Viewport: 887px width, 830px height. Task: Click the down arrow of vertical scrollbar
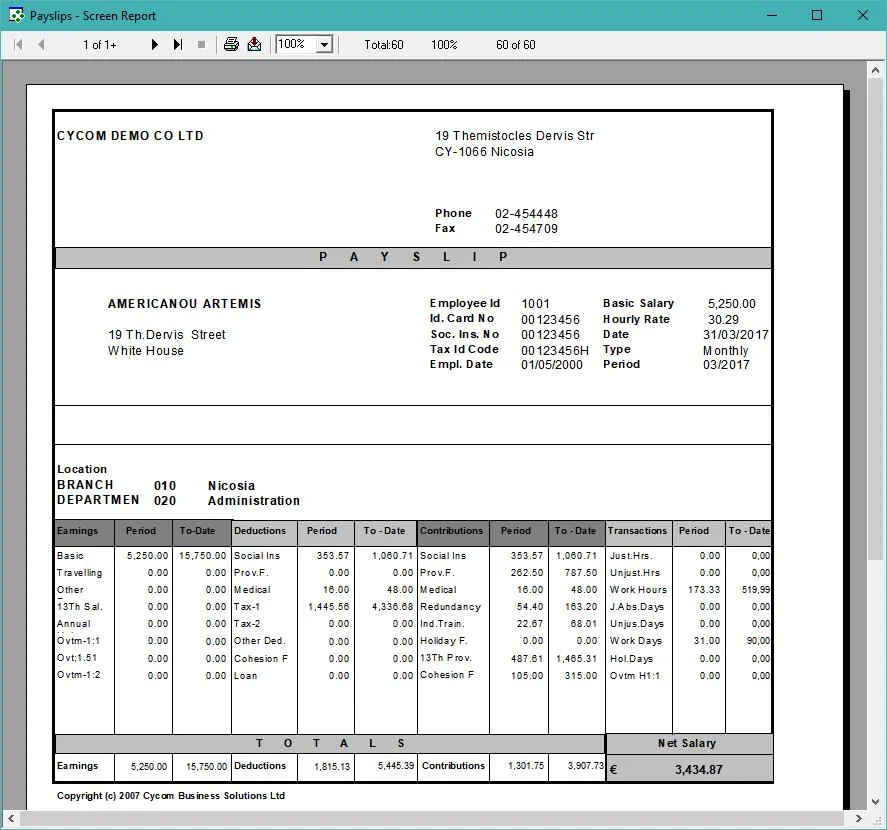point(875,801)
